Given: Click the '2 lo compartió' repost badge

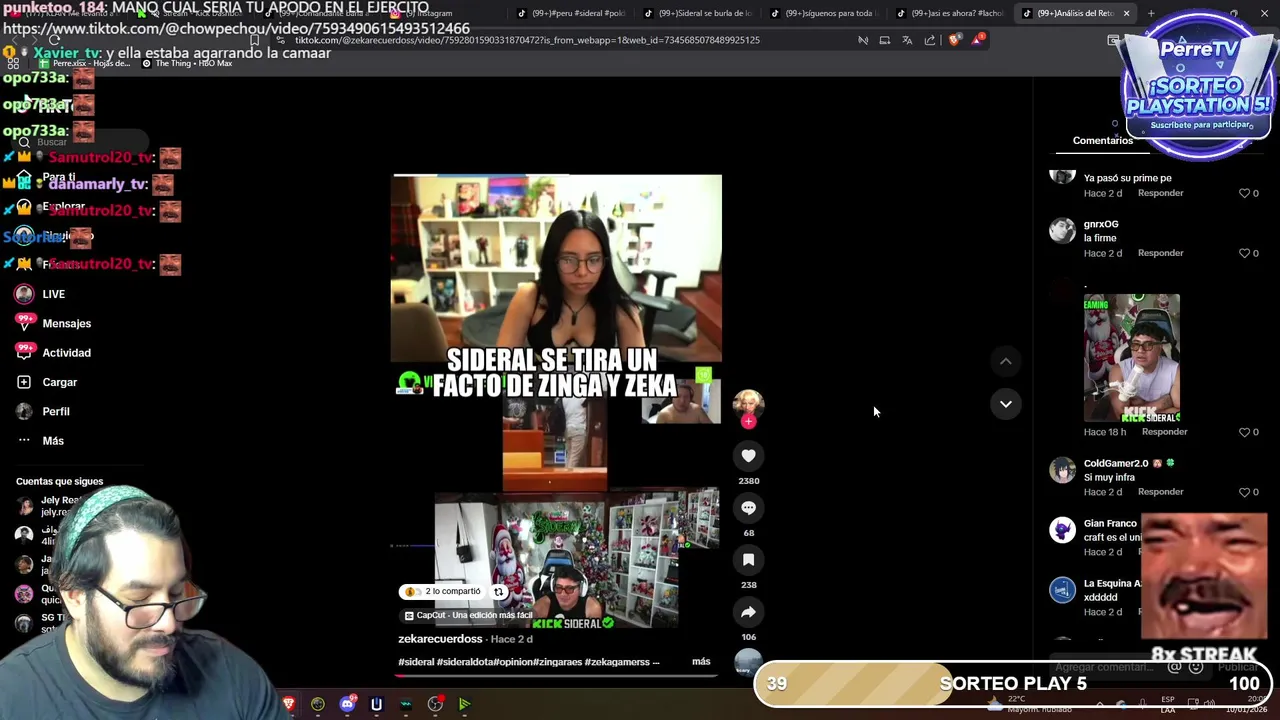Looking at the screenshot, I should 444,591.
